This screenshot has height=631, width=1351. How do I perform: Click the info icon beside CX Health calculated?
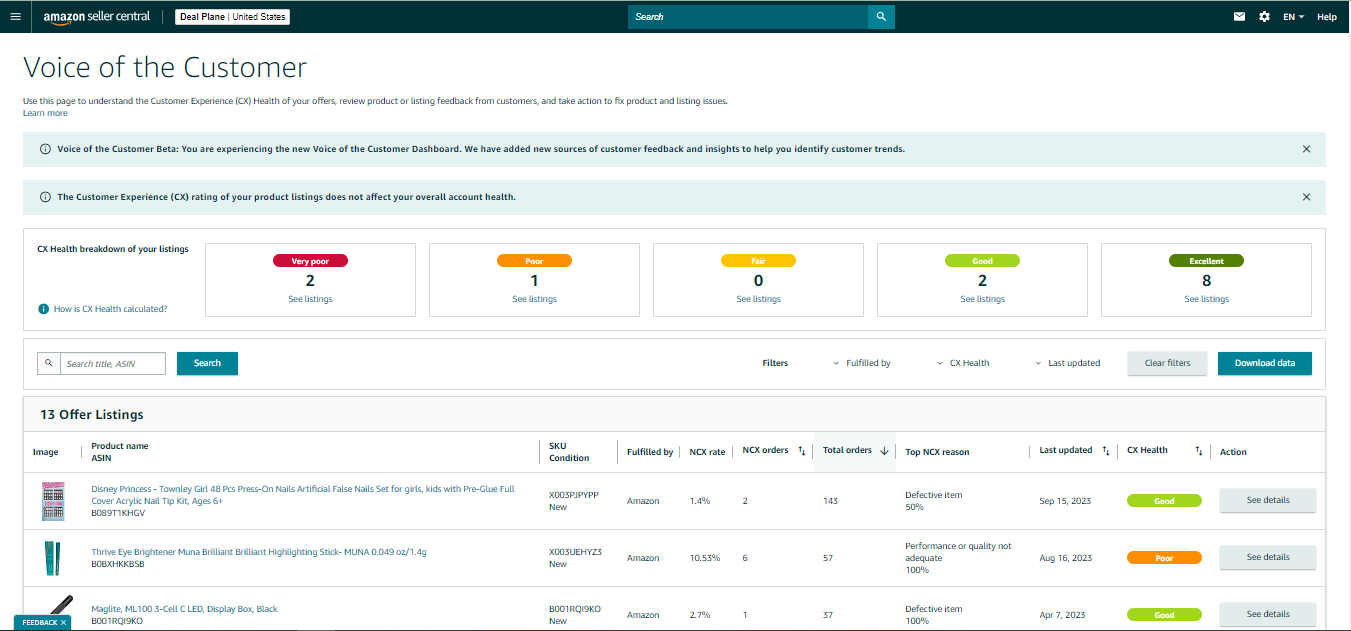(43, 309)
